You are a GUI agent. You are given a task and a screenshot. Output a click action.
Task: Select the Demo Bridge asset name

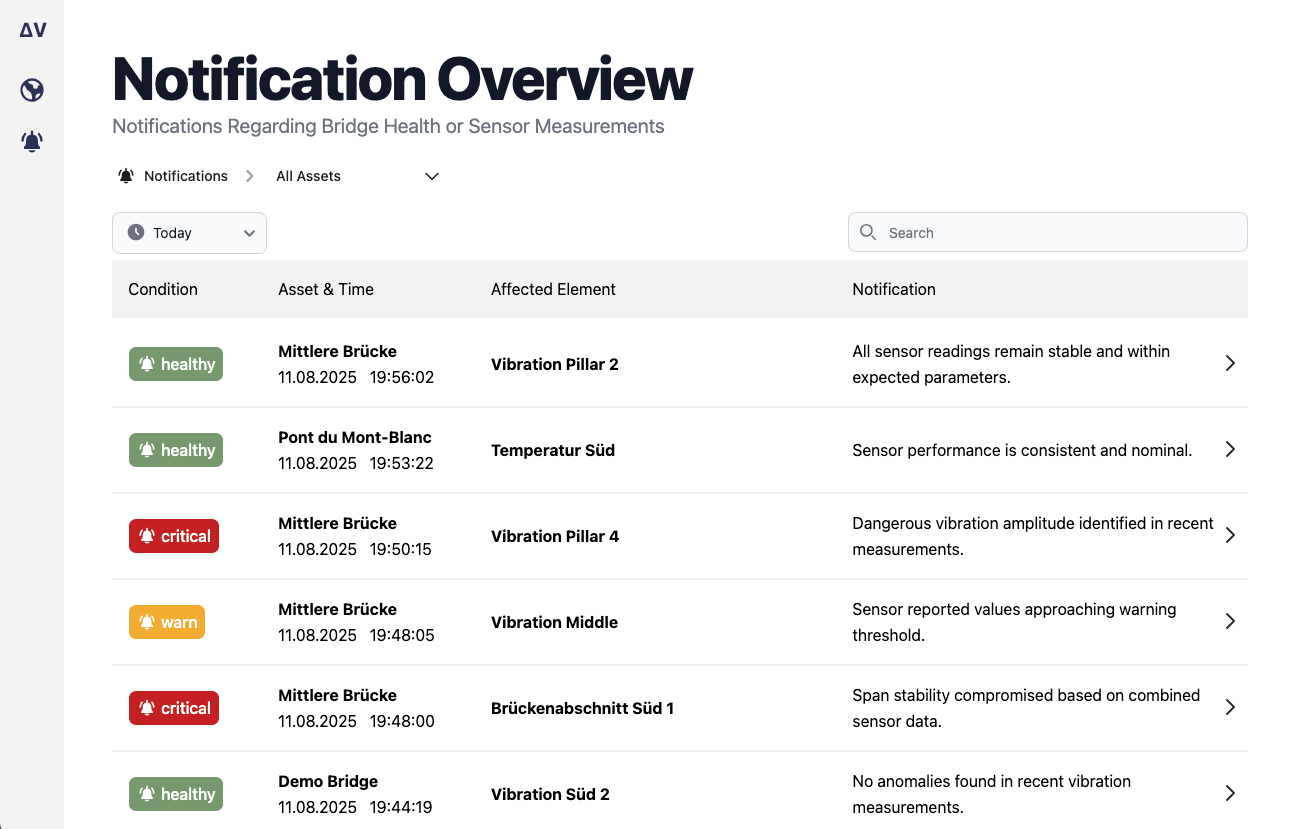tap(328, 781)
